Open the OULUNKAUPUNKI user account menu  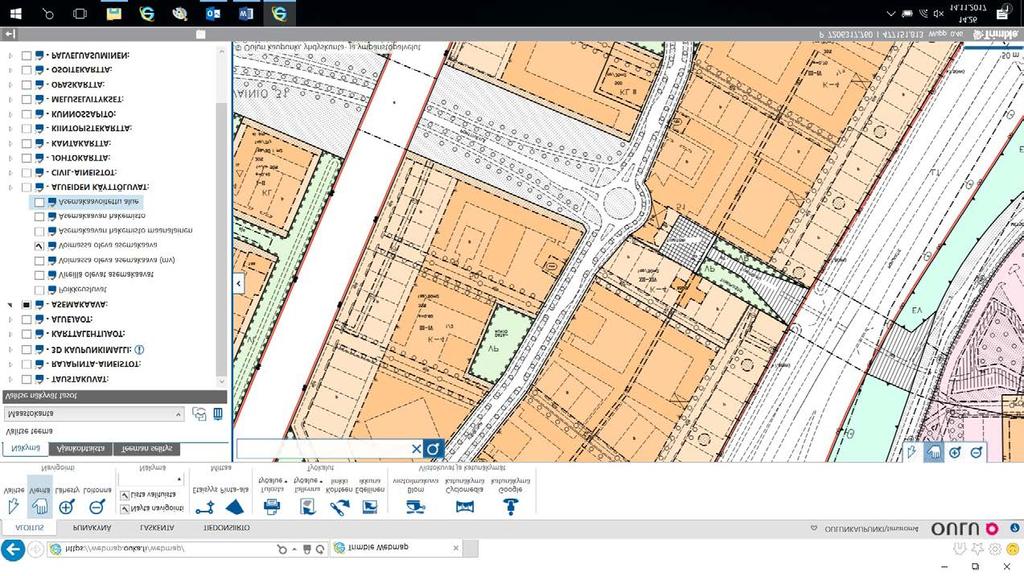pyautogui.click(x=871, y=528)
